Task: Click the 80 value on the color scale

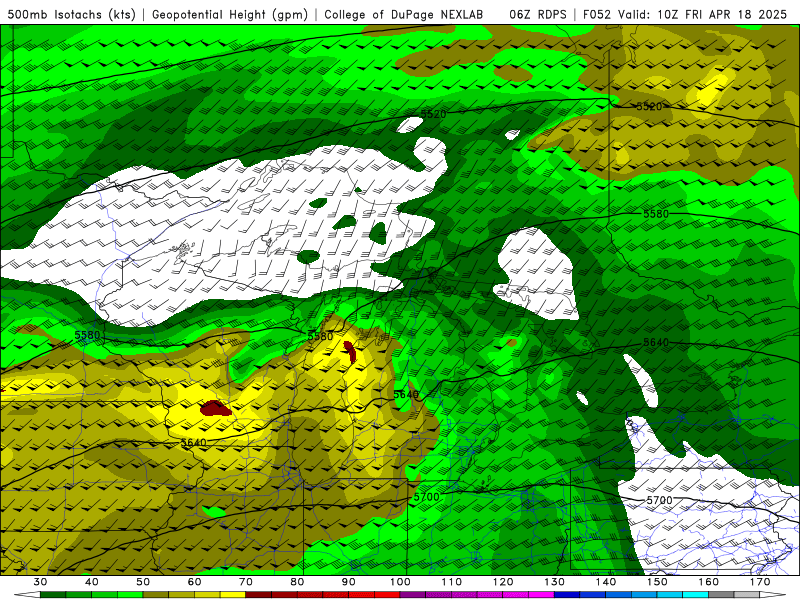Action: point(297,582)
